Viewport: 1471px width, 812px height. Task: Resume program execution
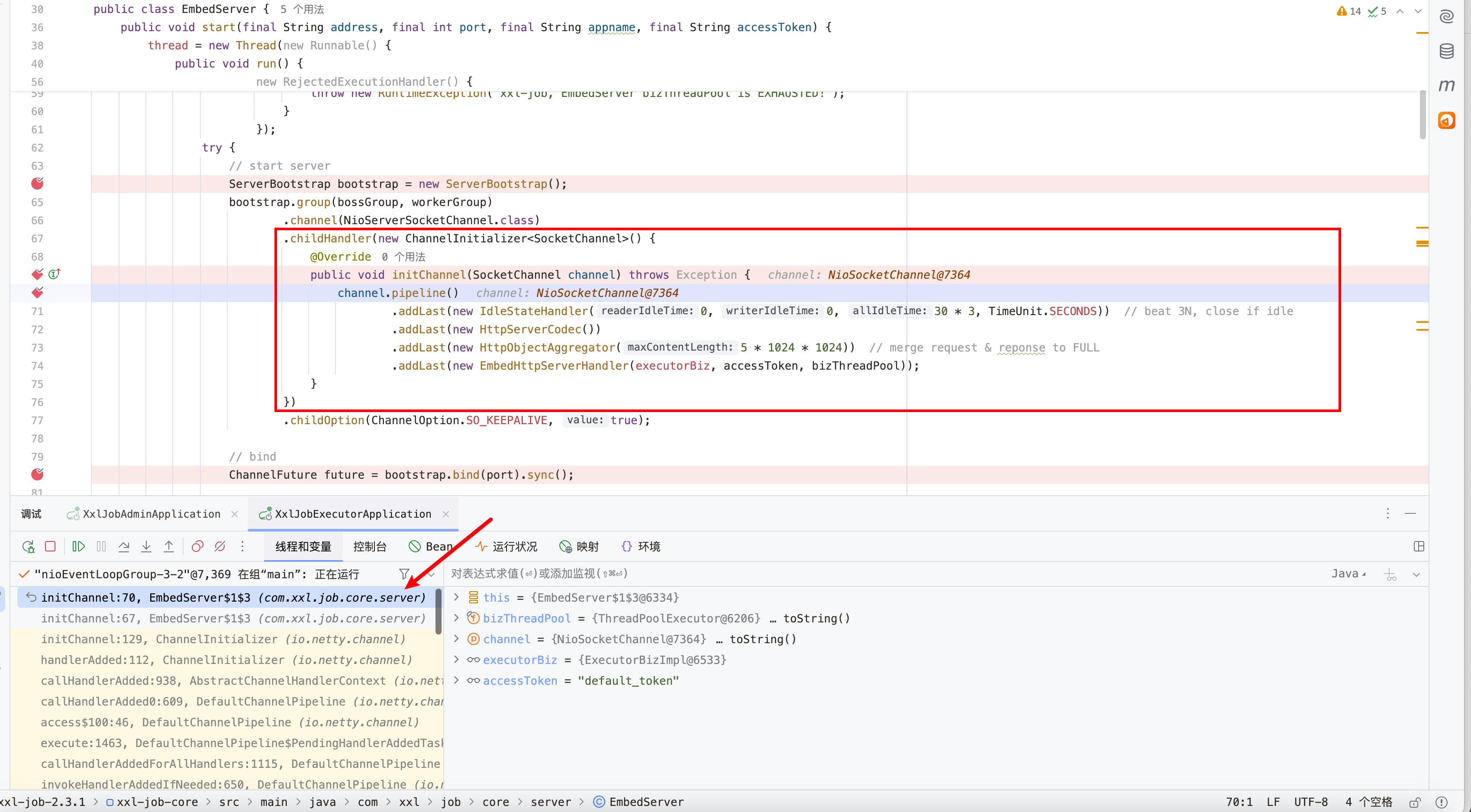point(79,547)
